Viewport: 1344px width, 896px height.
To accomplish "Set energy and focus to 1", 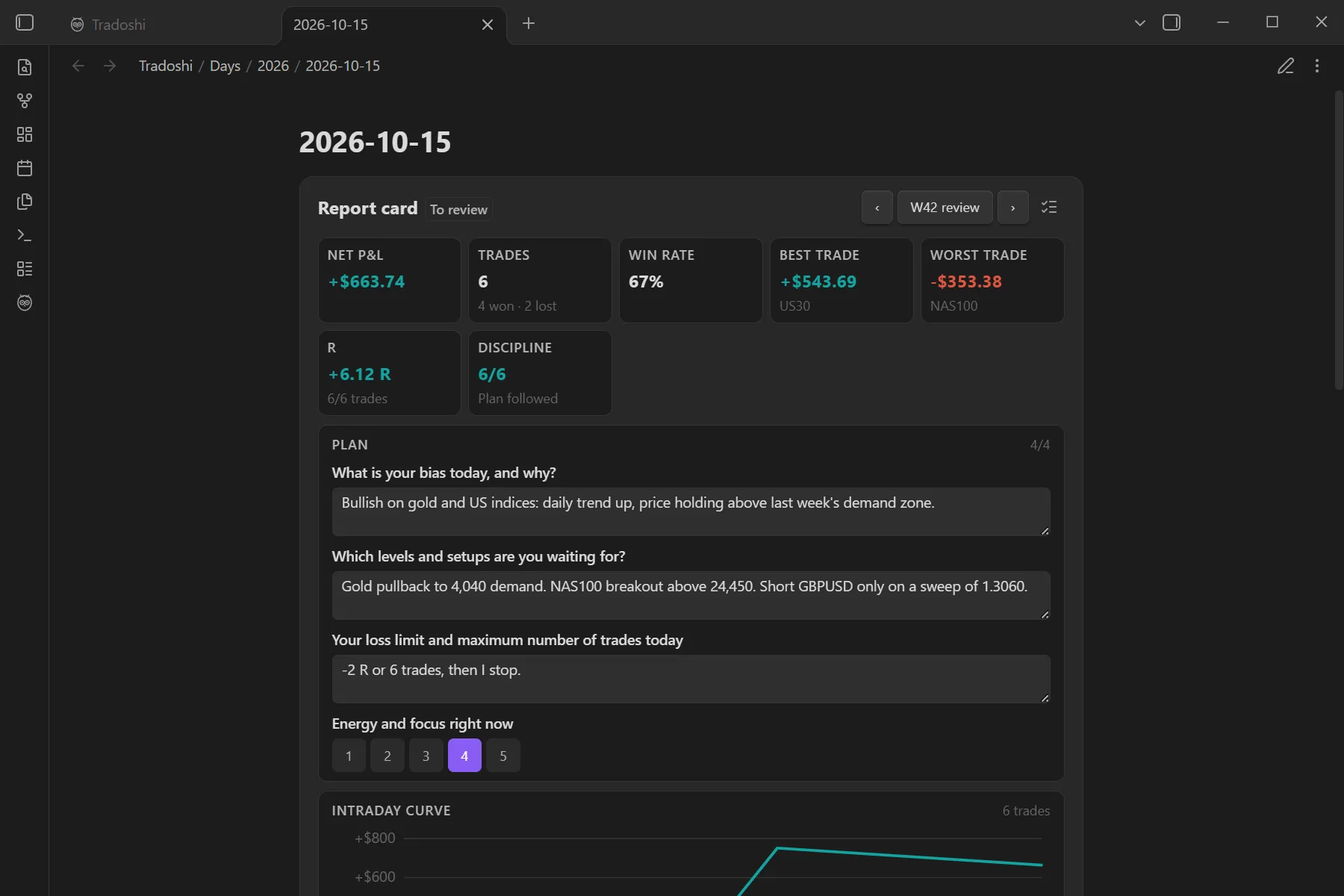I will [349, 756].
